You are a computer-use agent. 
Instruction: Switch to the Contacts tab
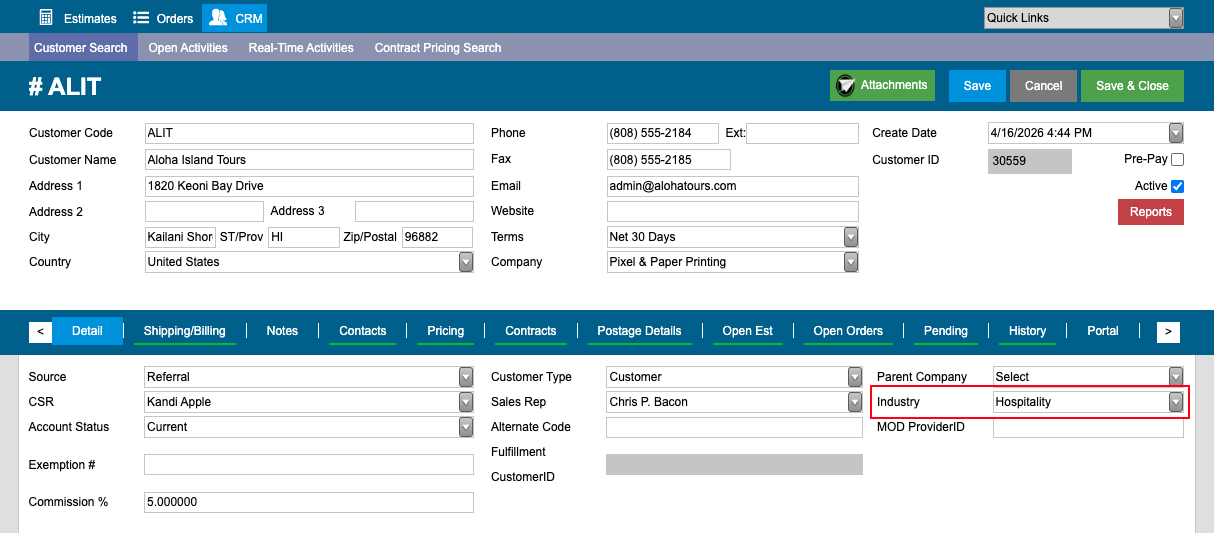point(363,331)
